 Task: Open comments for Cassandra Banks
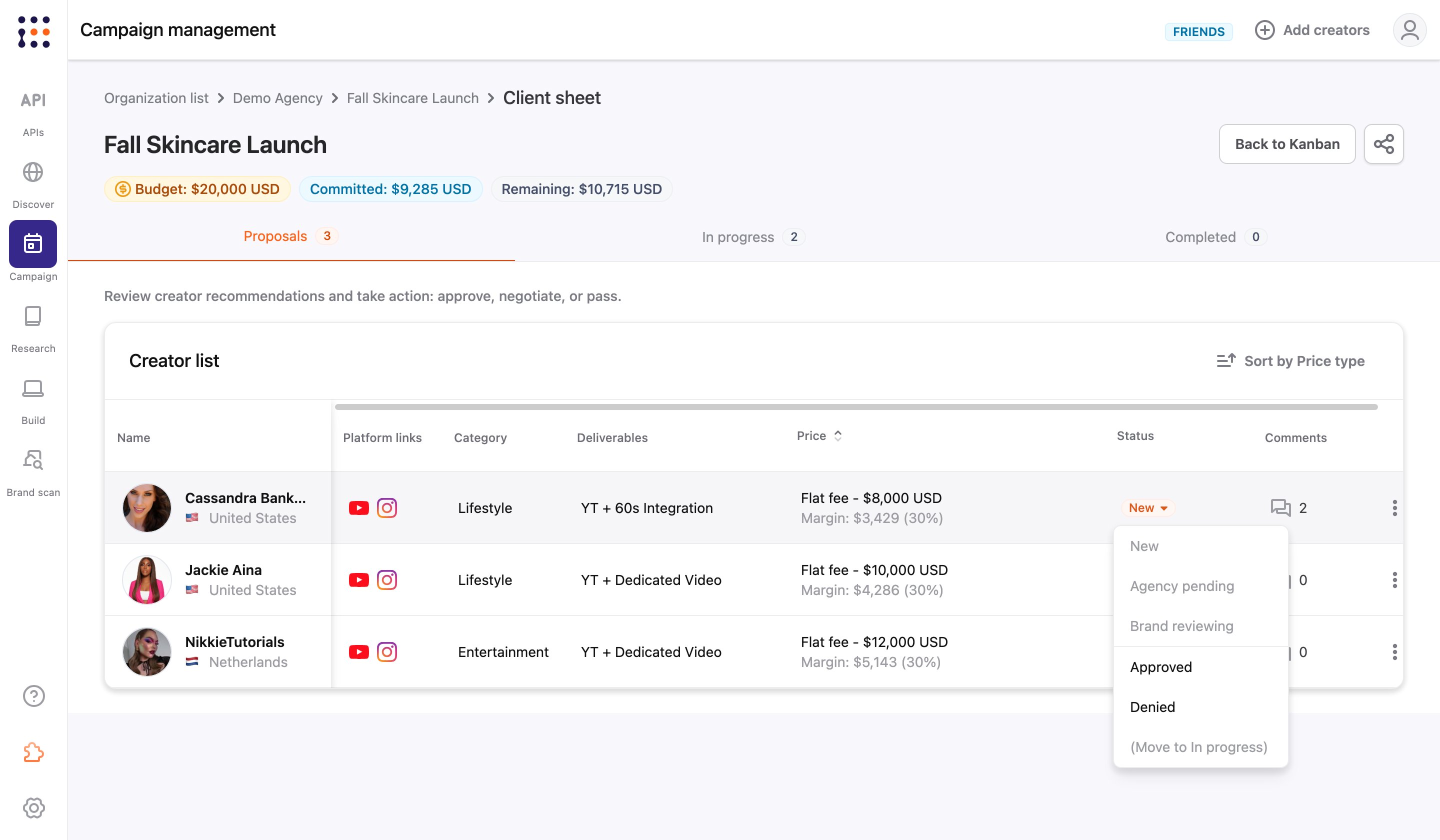pyautogui.click(x=1288, y=508)
